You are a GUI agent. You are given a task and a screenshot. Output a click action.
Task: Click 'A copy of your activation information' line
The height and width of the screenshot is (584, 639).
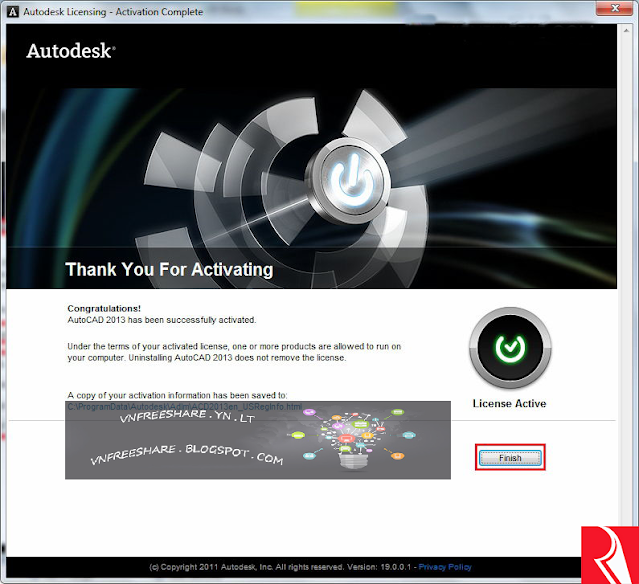click(x=177, y=395)
